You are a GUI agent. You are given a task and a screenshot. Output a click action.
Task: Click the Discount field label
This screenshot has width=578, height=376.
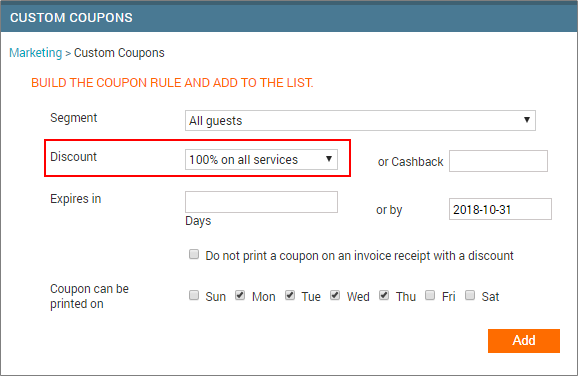(x=73, y=157)
